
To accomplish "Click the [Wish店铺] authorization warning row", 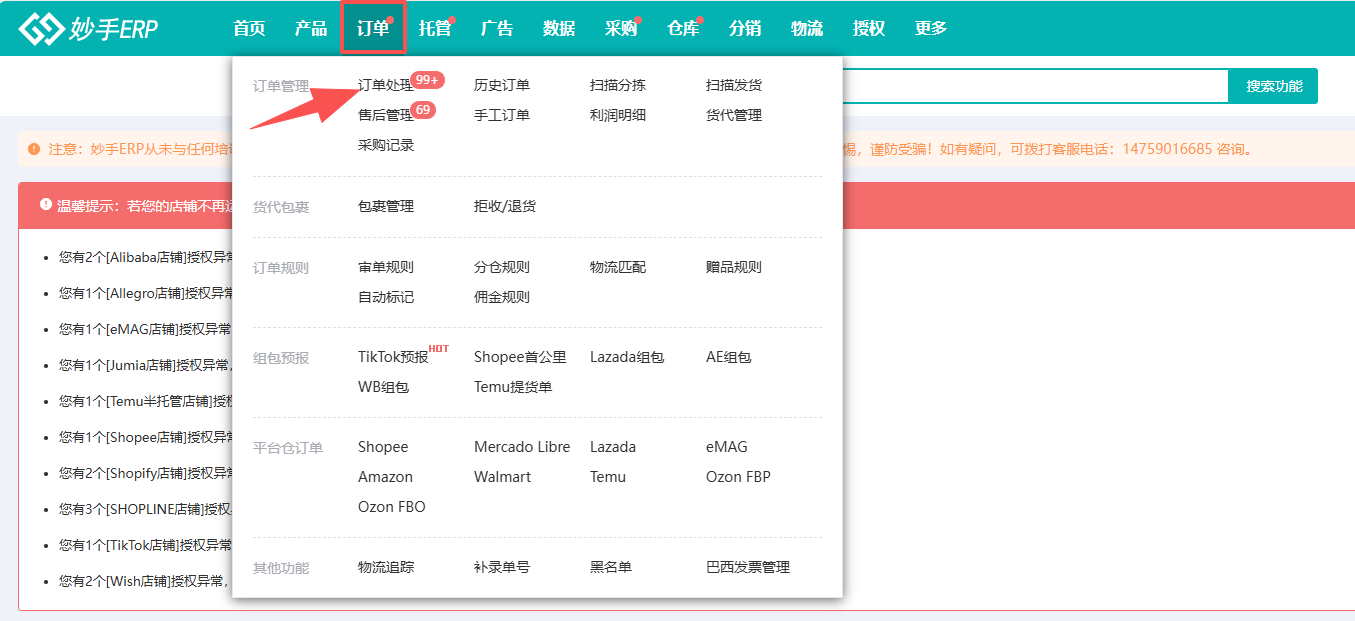I will (x=143, y=581).
